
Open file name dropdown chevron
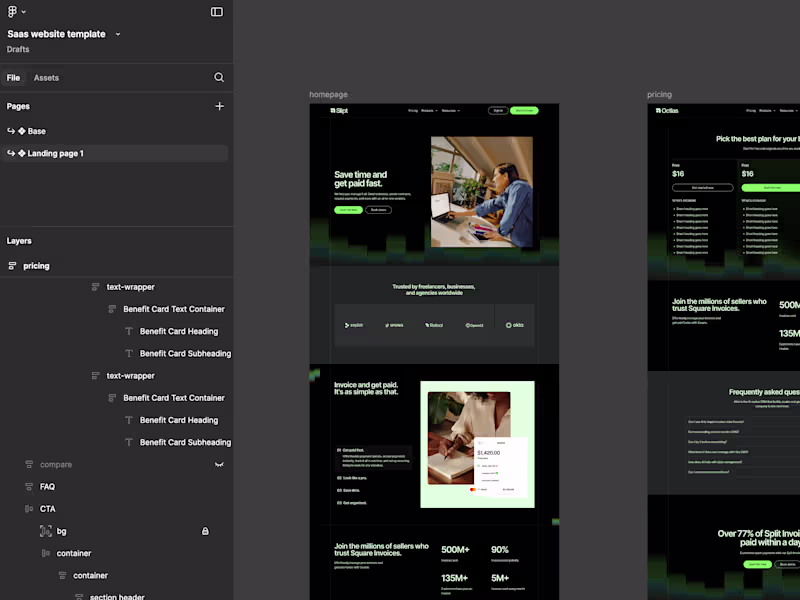118,34
